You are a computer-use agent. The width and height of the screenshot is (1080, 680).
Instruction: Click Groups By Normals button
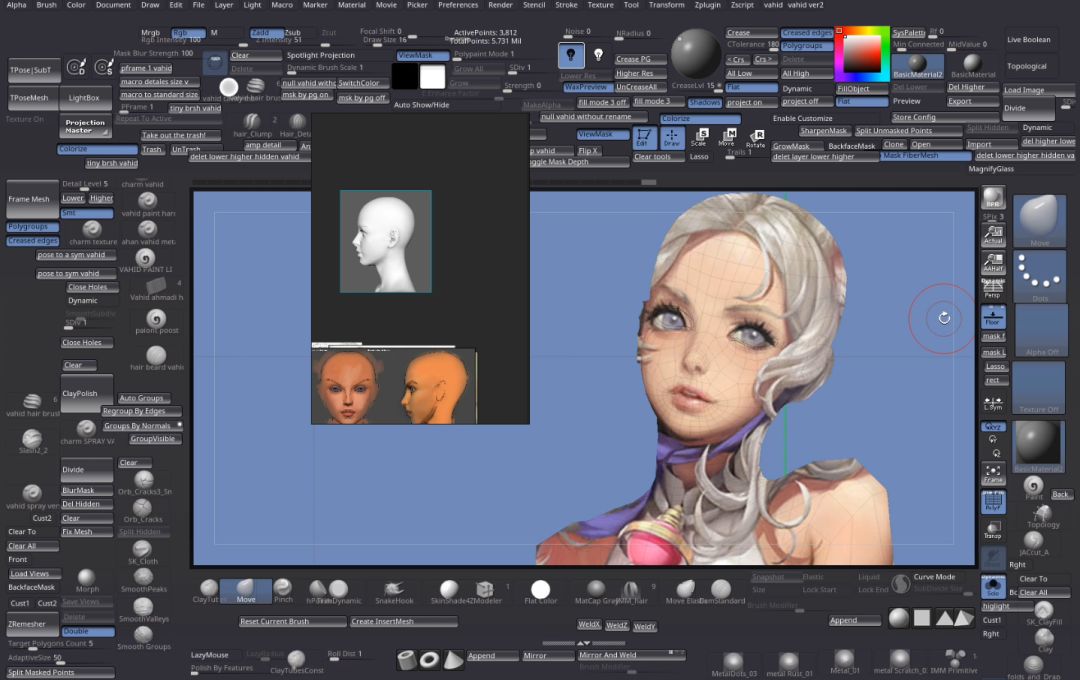point(141,426)
